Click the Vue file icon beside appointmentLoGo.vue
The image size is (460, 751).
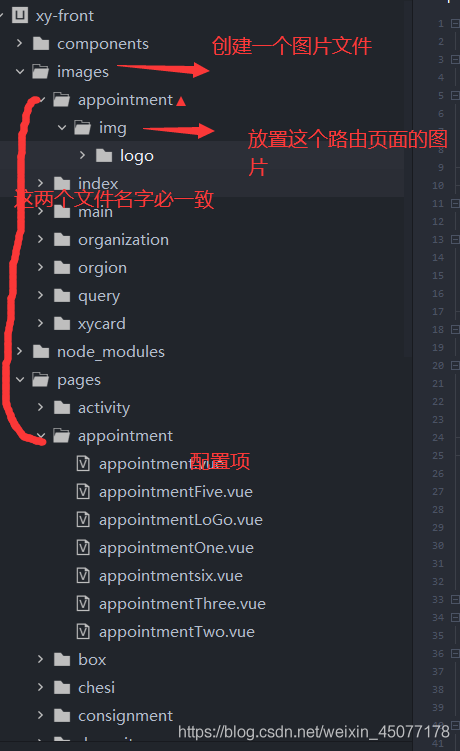tap(83, 520)
